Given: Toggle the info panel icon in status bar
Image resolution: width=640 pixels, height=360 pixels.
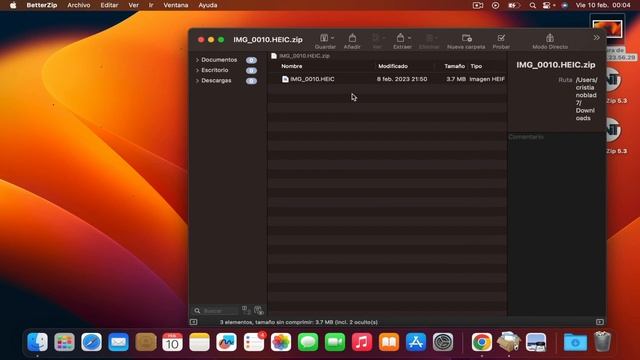Looking at the screenshot, I should point(600,322).
